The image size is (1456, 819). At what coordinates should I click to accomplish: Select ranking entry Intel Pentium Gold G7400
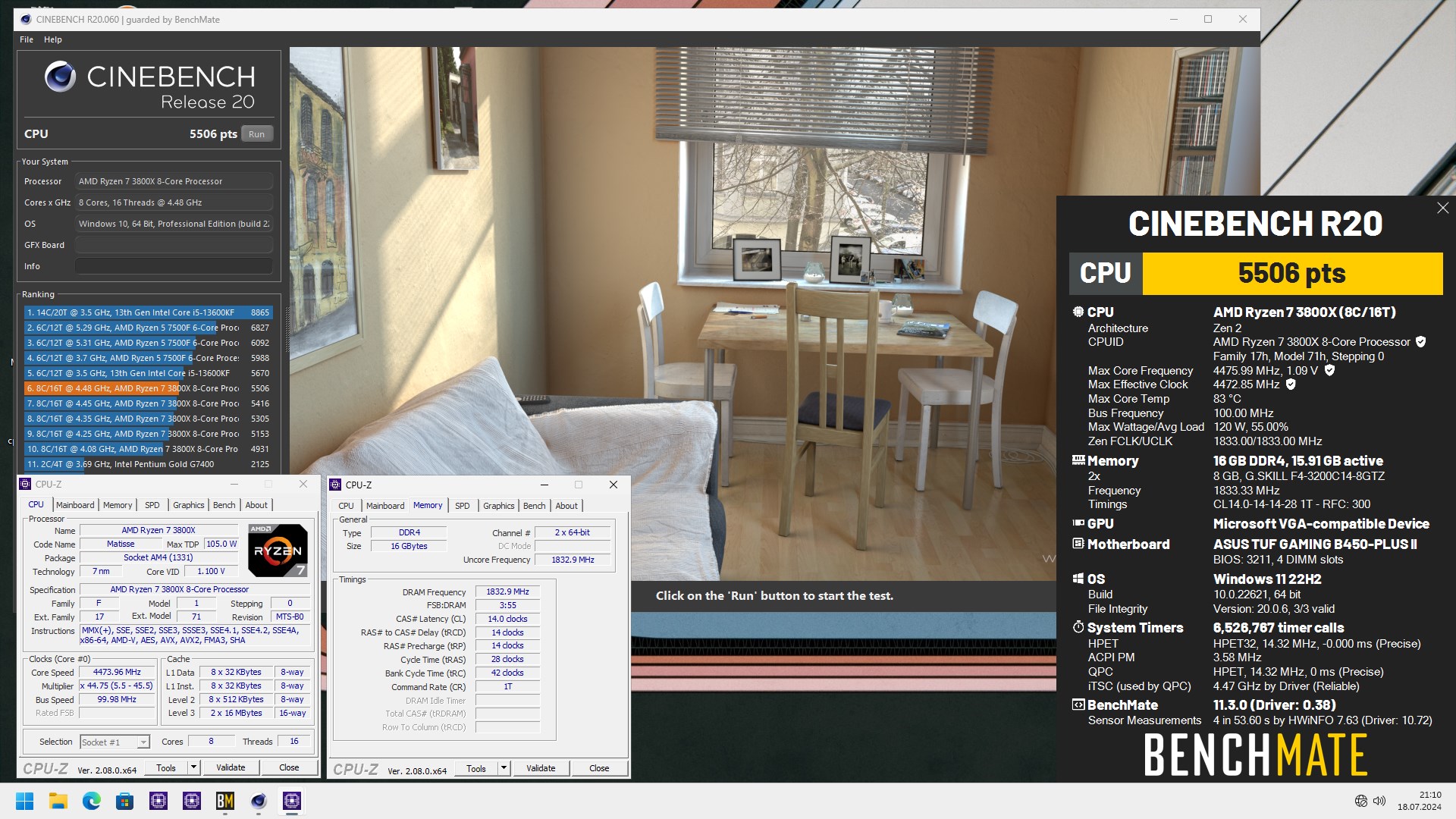148,464
